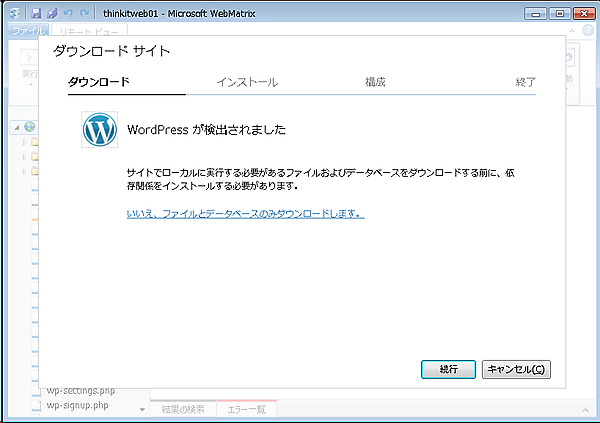Maximize the WebMatrix window
This screenshot has height=423, width=600.
click(x=559, y=14)
